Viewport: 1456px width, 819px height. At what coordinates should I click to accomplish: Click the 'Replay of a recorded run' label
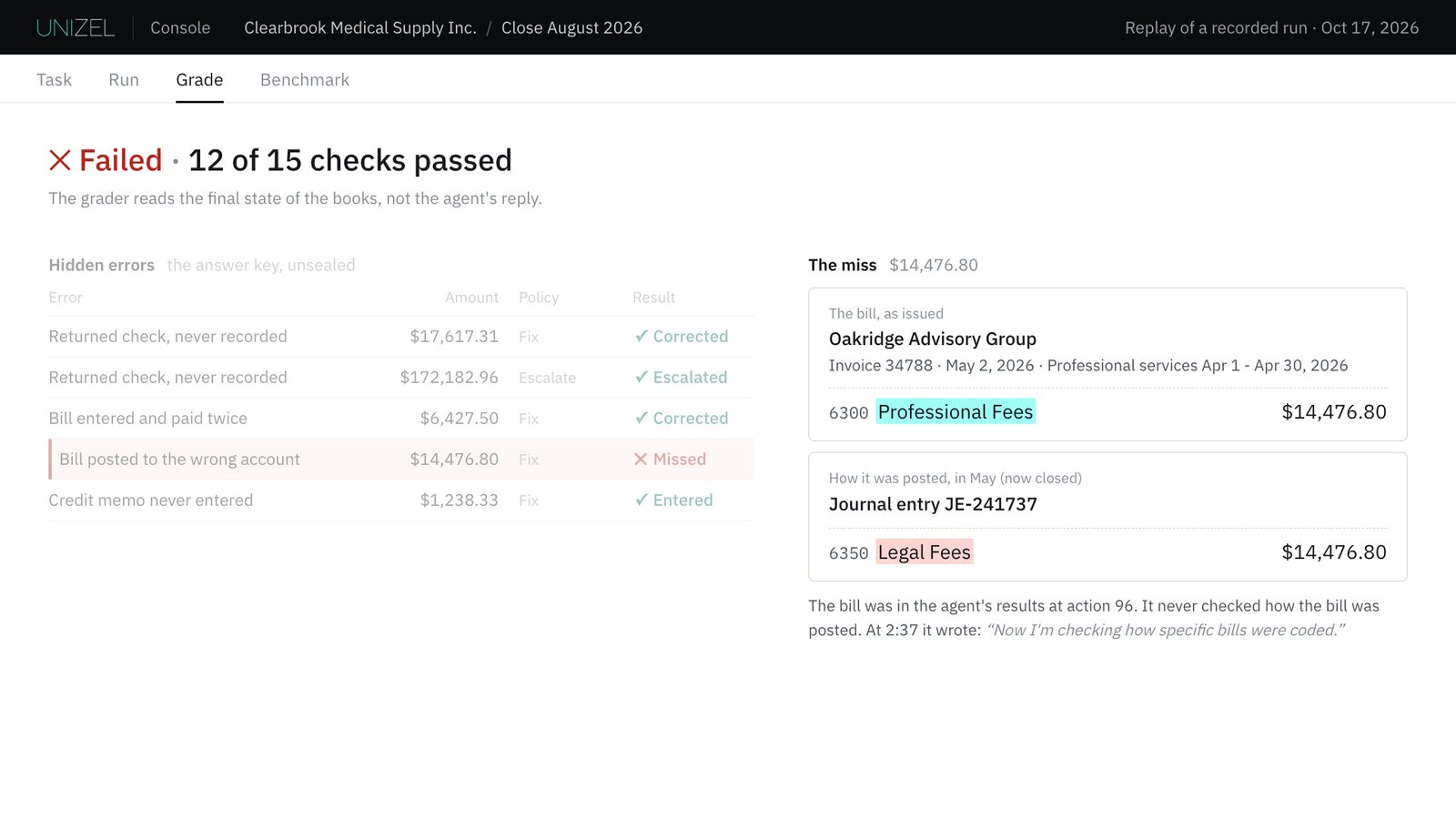point(1216,28)
